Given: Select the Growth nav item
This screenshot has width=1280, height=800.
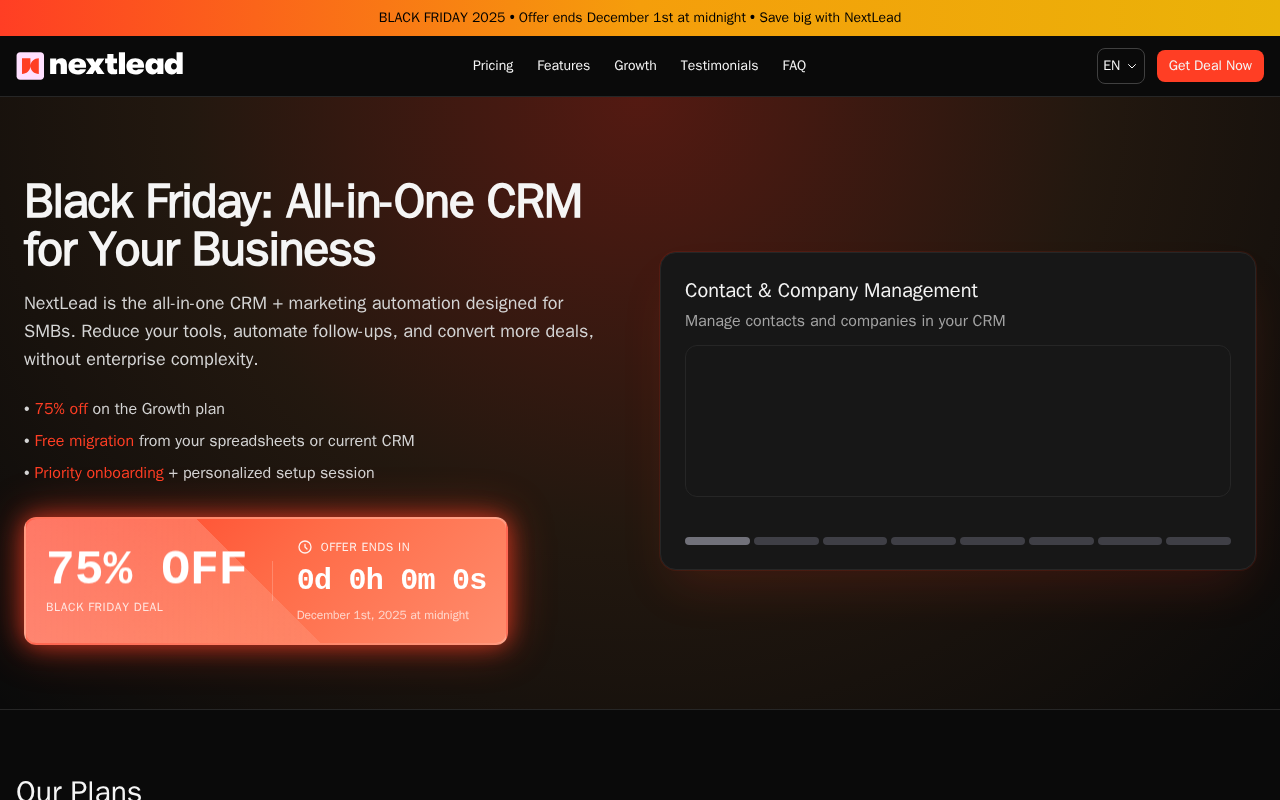Looking at the screenshot, I should (x=635, y=66).
